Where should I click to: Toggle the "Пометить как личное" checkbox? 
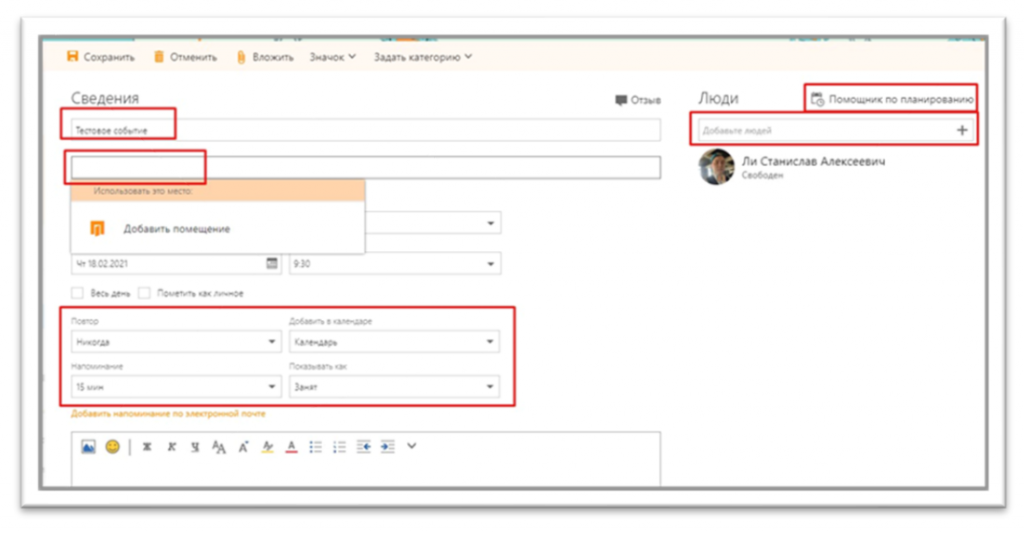(x=145, y=293)
